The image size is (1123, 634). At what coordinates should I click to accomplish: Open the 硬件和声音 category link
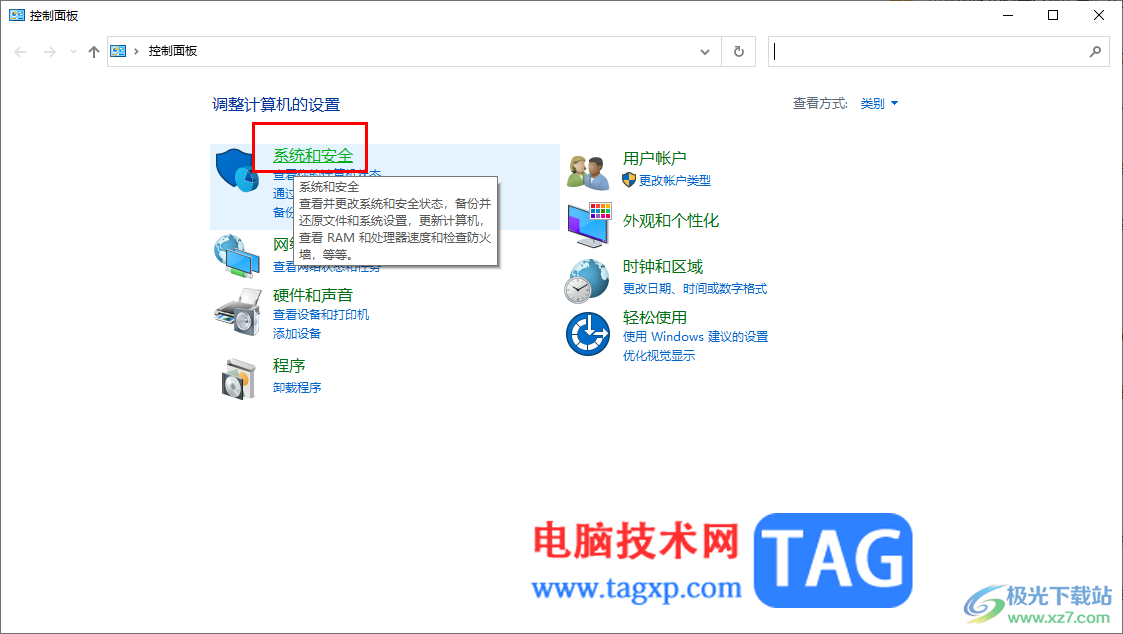313,295
